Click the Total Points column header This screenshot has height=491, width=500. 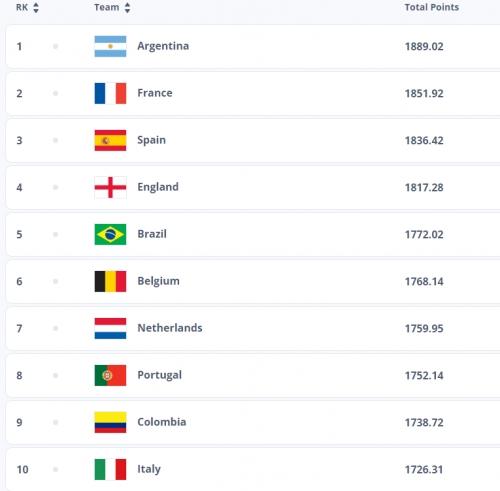pos(432,7)
